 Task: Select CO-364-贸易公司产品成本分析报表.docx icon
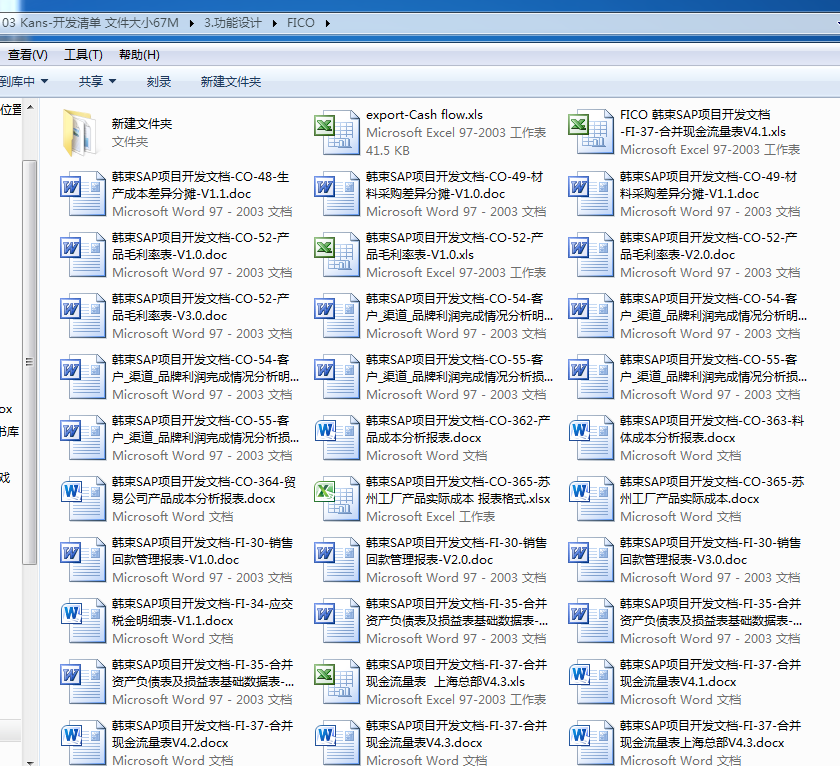82,499
